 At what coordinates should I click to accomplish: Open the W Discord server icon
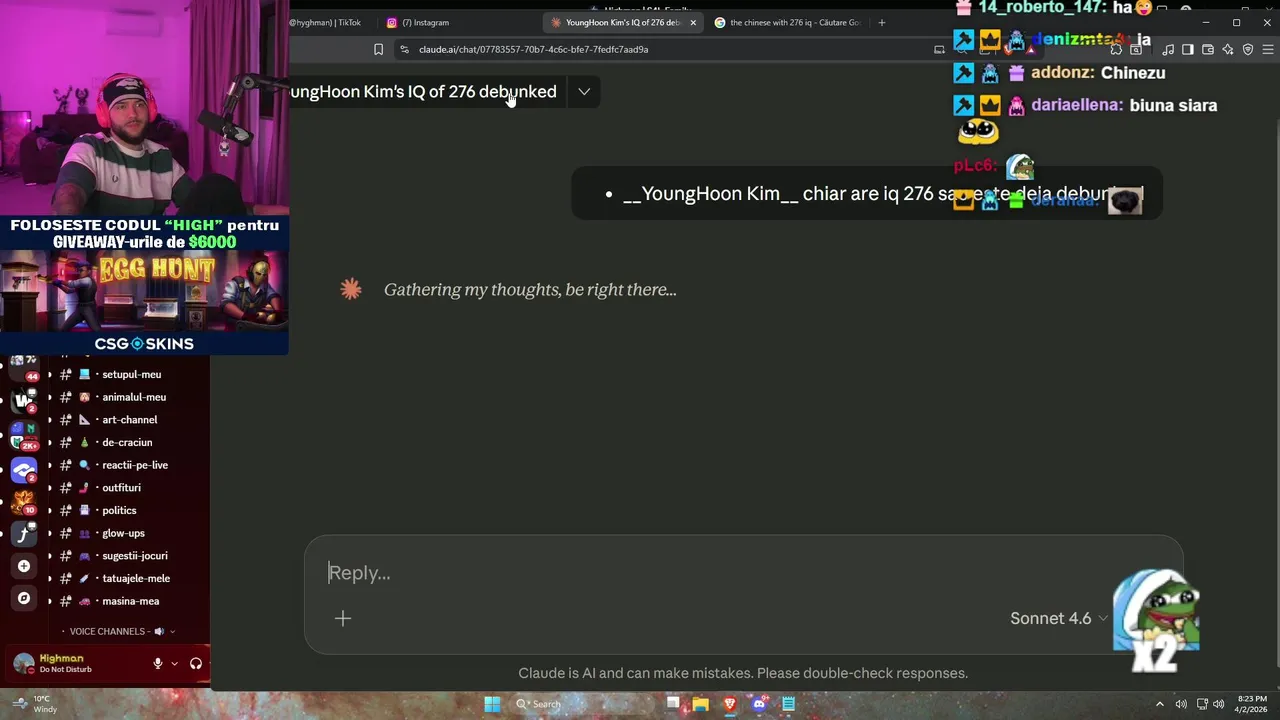point(24,401)
